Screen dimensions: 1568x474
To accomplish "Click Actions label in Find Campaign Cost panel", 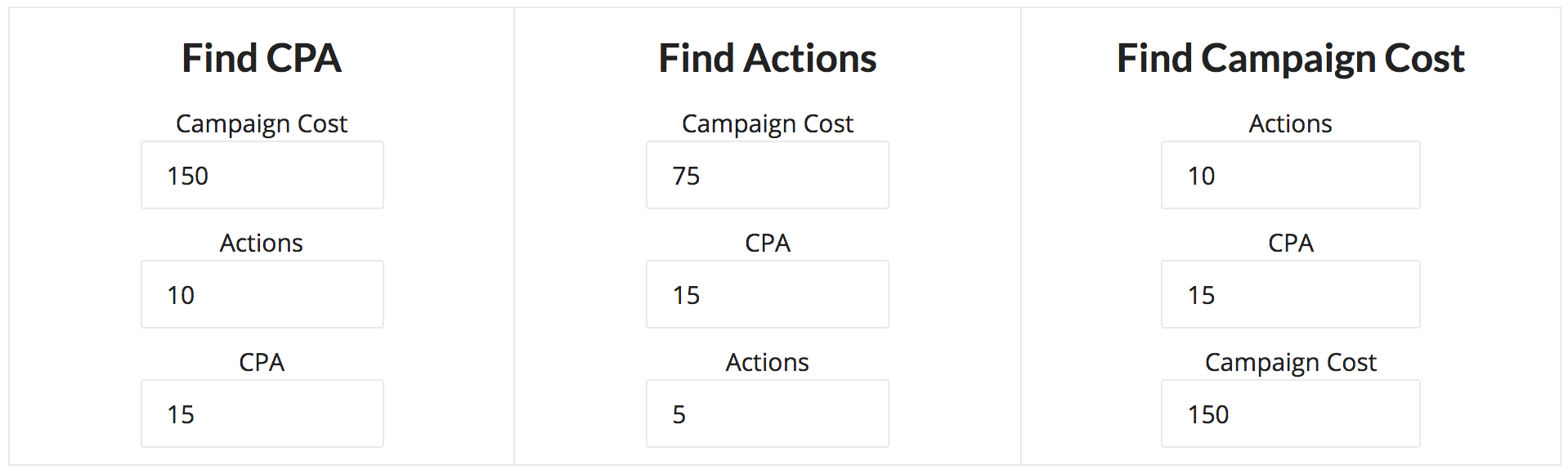I will click(1290, 123).
